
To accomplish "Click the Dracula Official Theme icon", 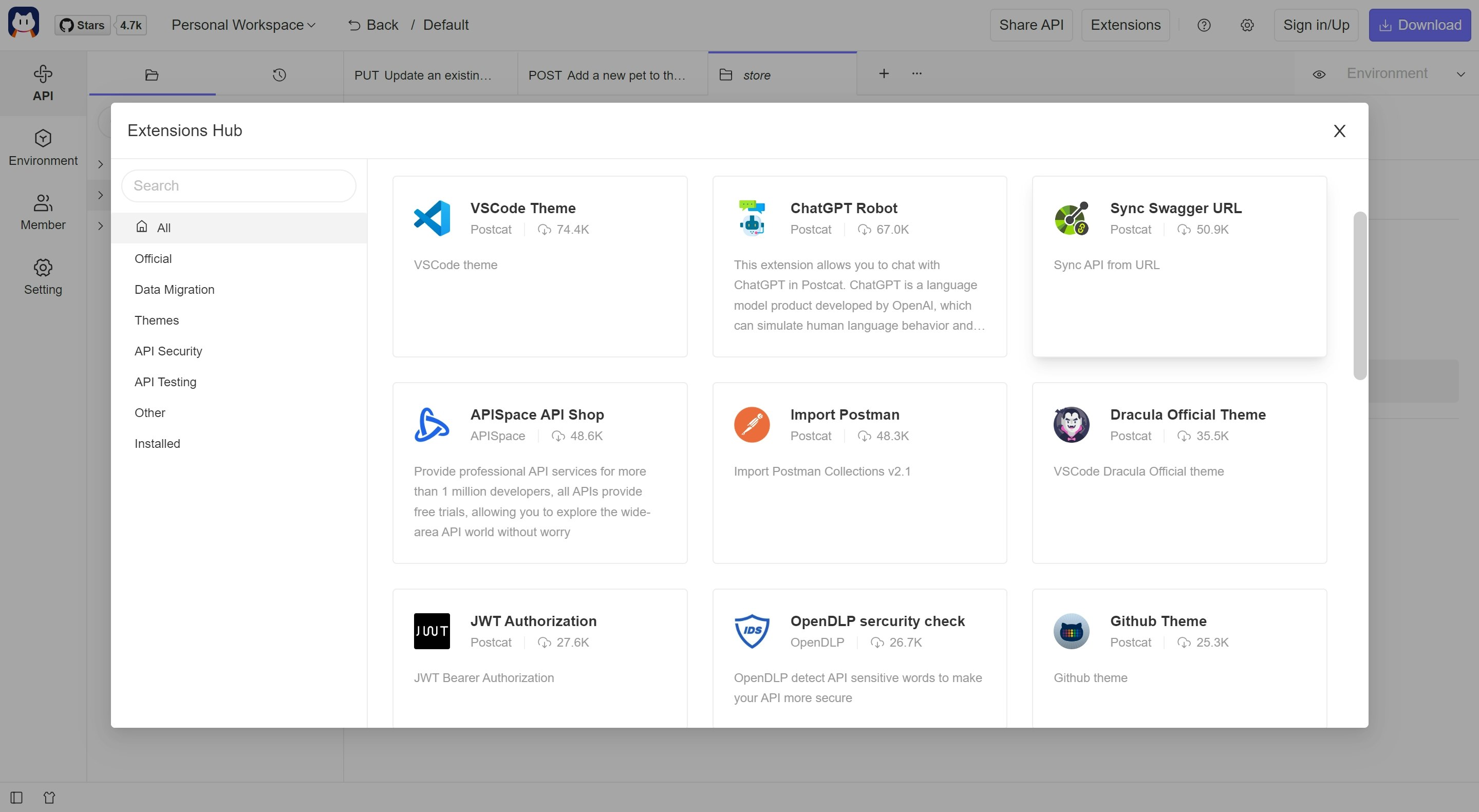I will (1071, 425).
